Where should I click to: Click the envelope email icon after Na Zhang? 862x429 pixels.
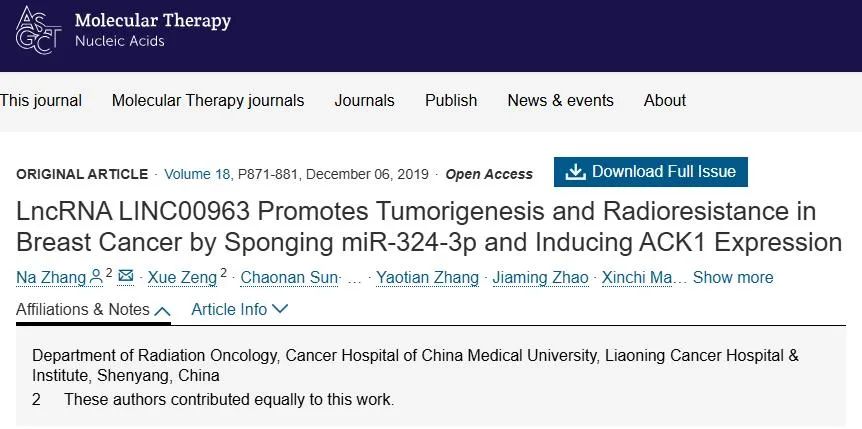click(126, 275)
